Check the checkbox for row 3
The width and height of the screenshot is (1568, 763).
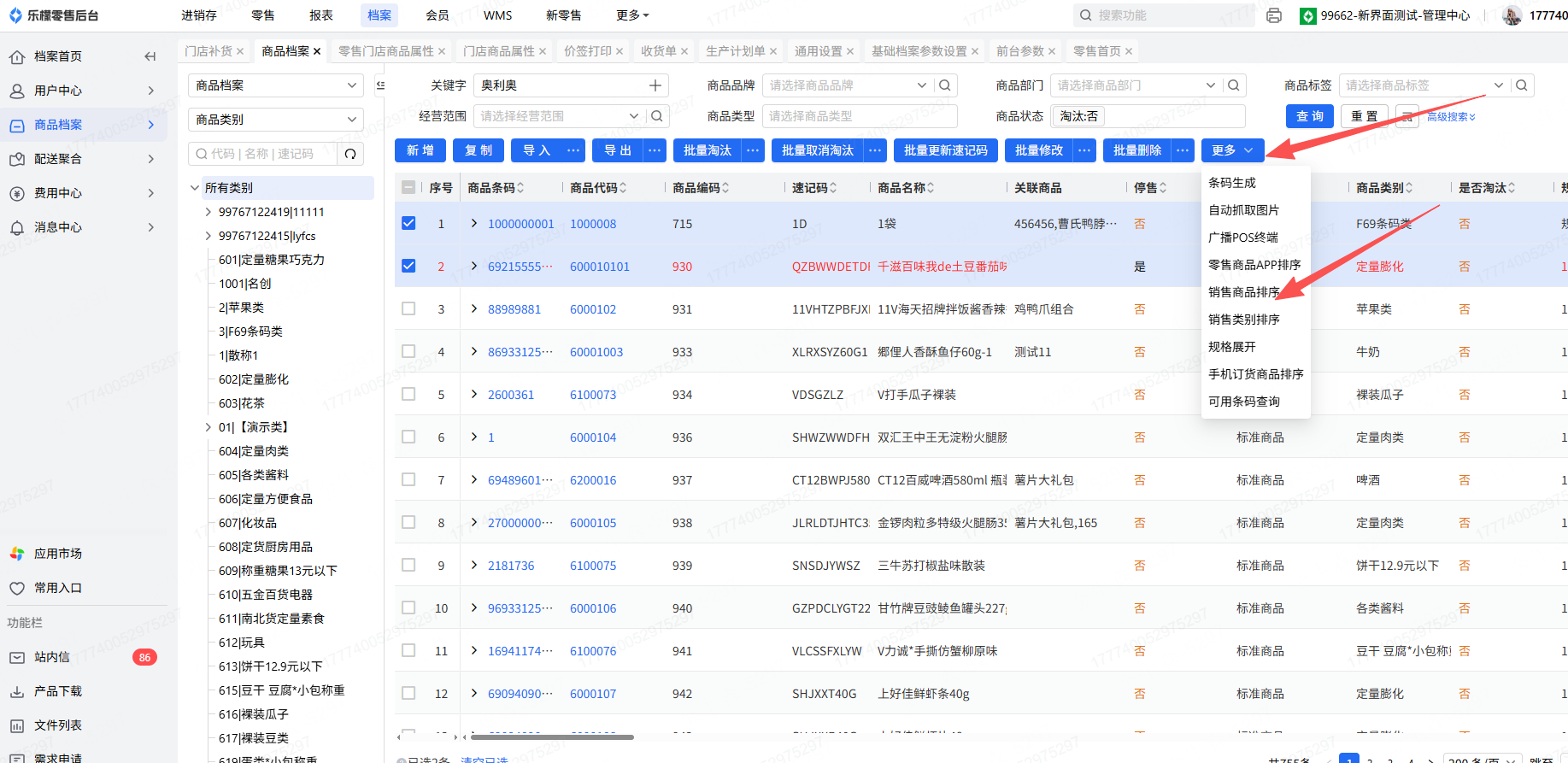pyautogui.click(x=408, y=308)
